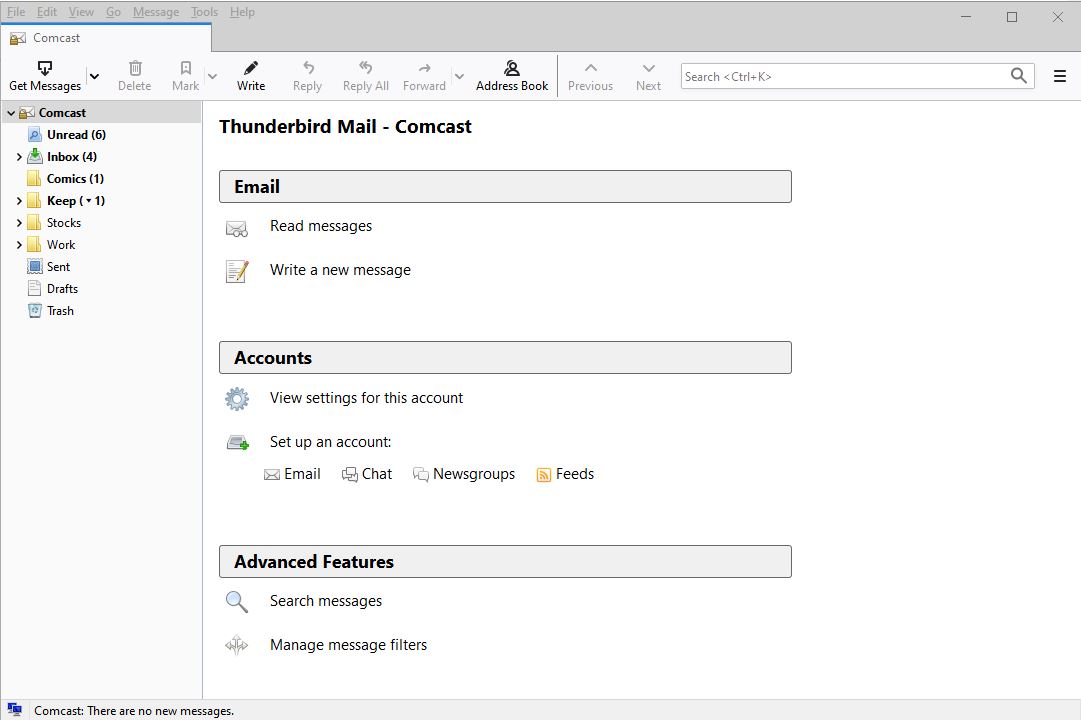Go to Next message
This screenshot has width=1081, height=720.
[x=648, y=76]
